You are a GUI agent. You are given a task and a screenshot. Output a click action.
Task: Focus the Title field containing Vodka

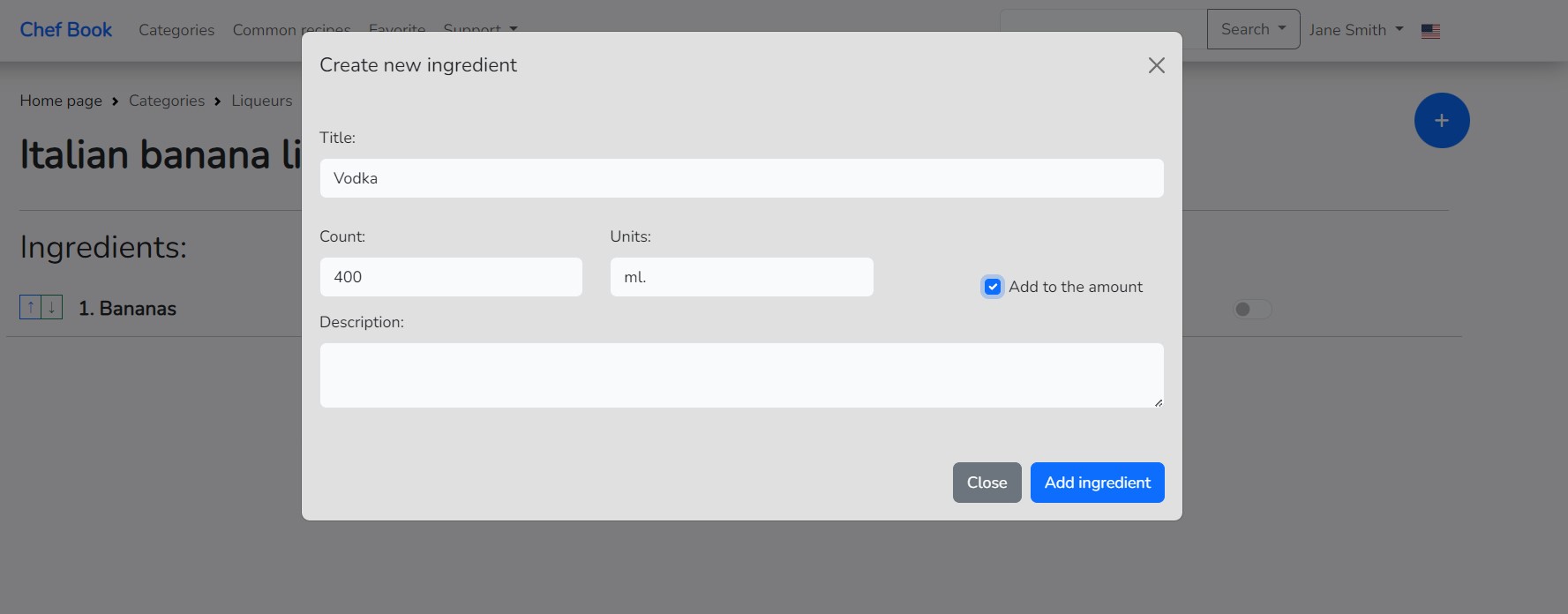pyautogui.click(x=741, y=178)
